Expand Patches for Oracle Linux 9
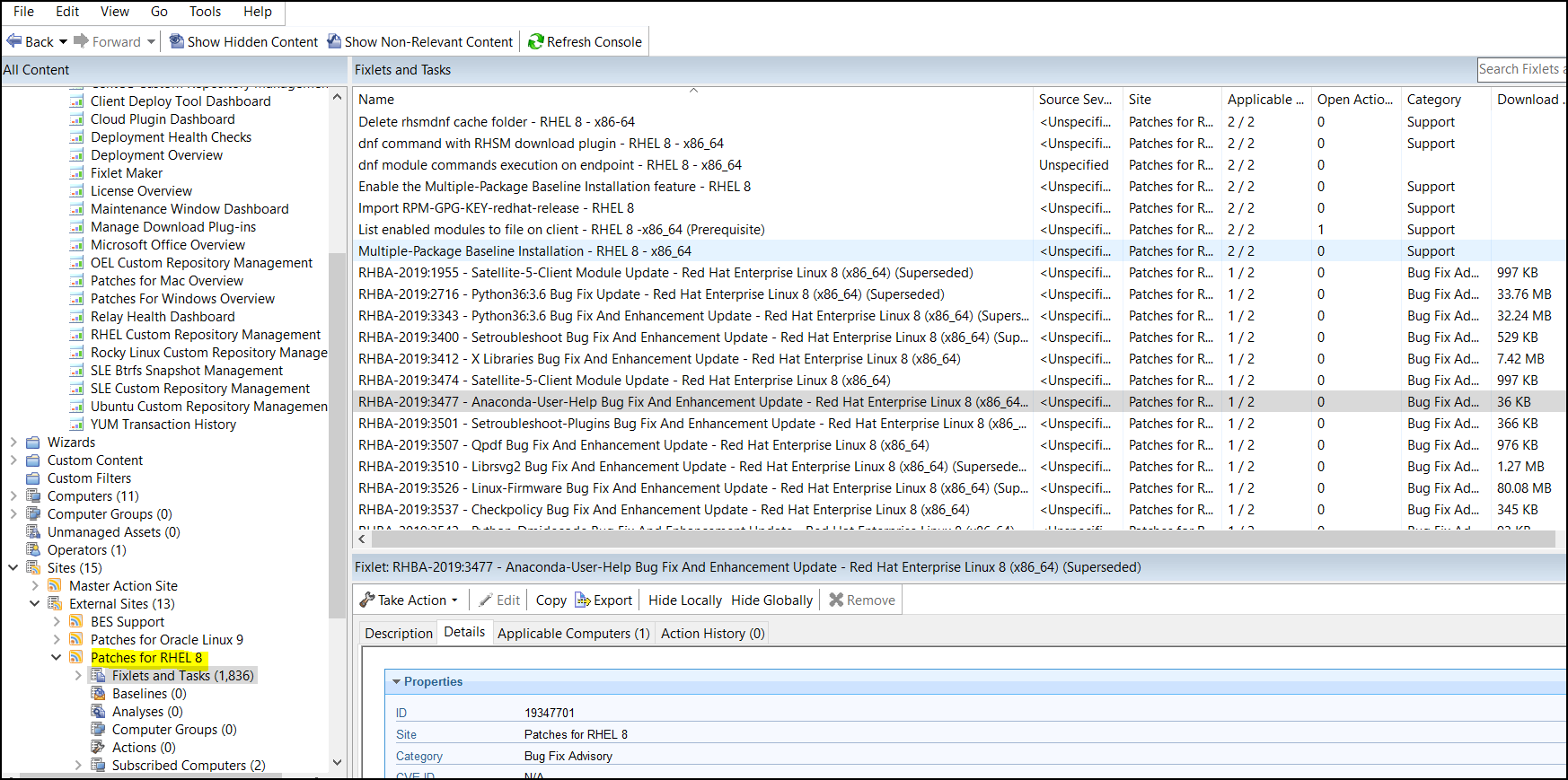The height and width of the screenshot is (780, 1568). tap(57, 640)
